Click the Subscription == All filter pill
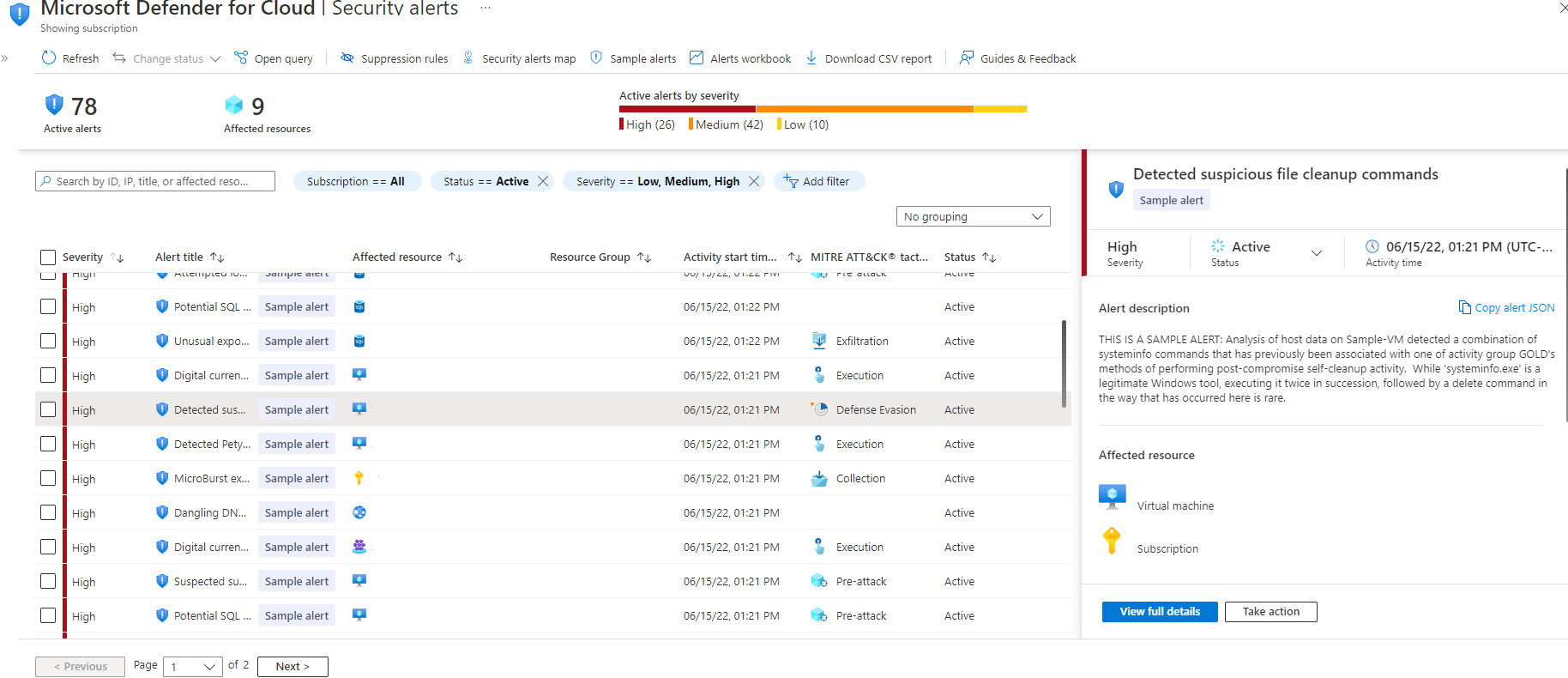1568x678 pixels. coord(357,181)
